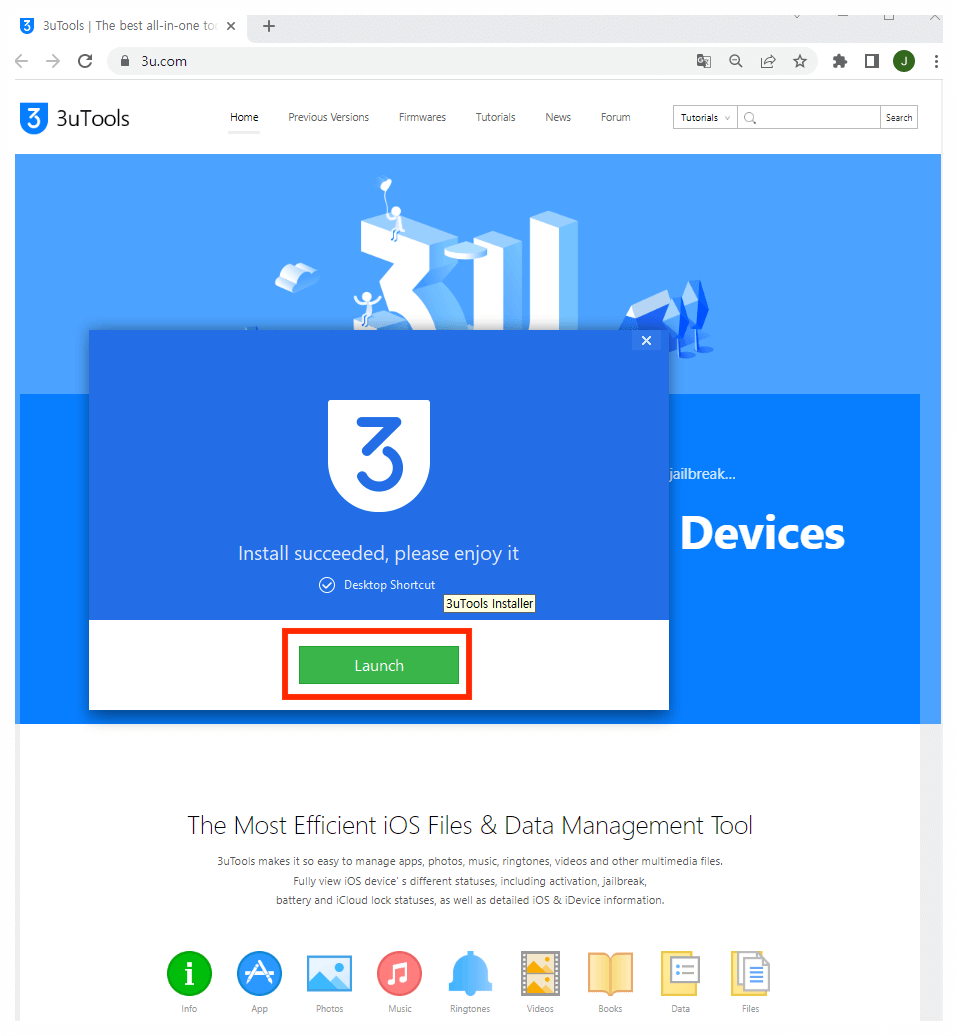Open the zoom control icon in address bar
958x1036 pixels.
[735, 61]
